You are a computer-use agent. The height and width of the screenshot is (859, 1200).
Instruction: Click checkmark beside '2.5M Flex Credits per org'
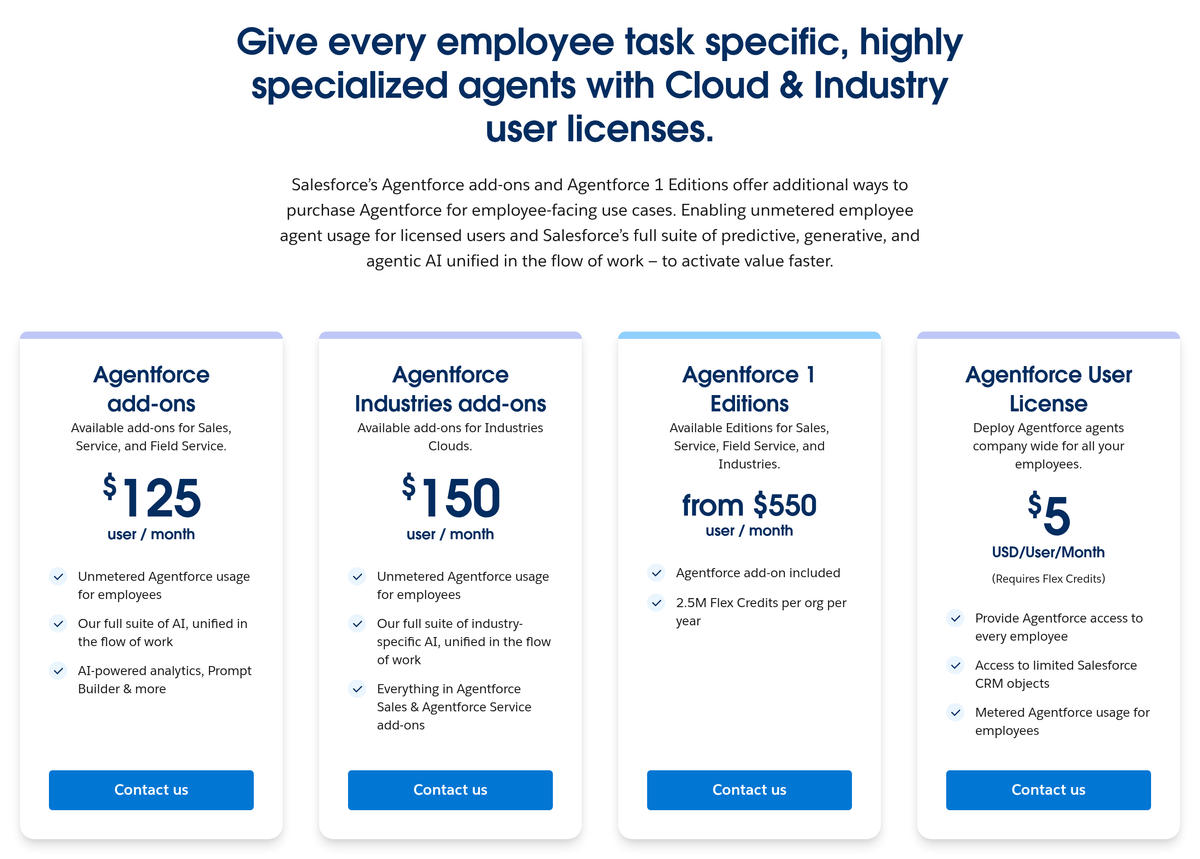pyautogui.click(x=656, y=603)
